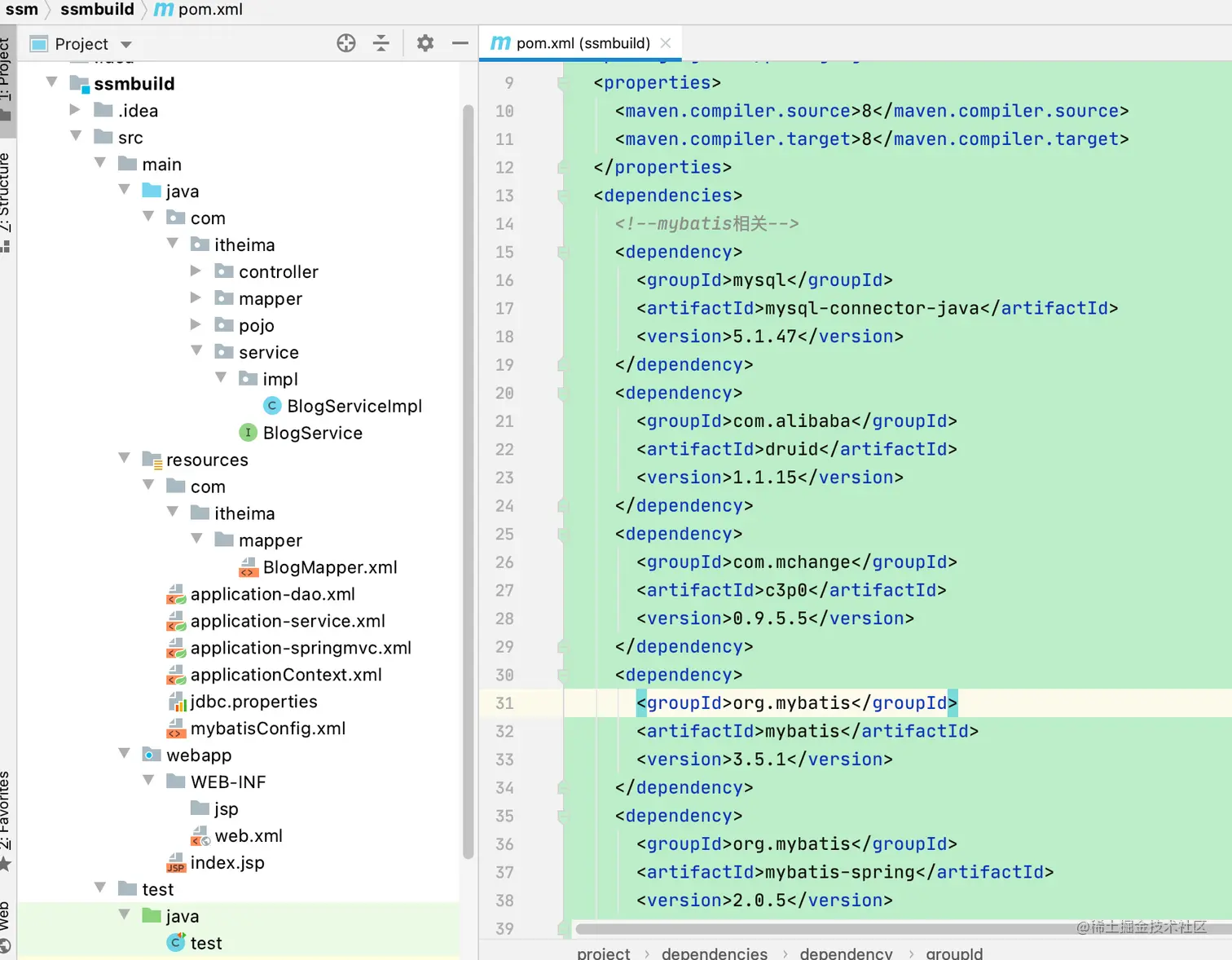Select the jsp folder under WEB-INF
1232x960 pixels.
227,809
